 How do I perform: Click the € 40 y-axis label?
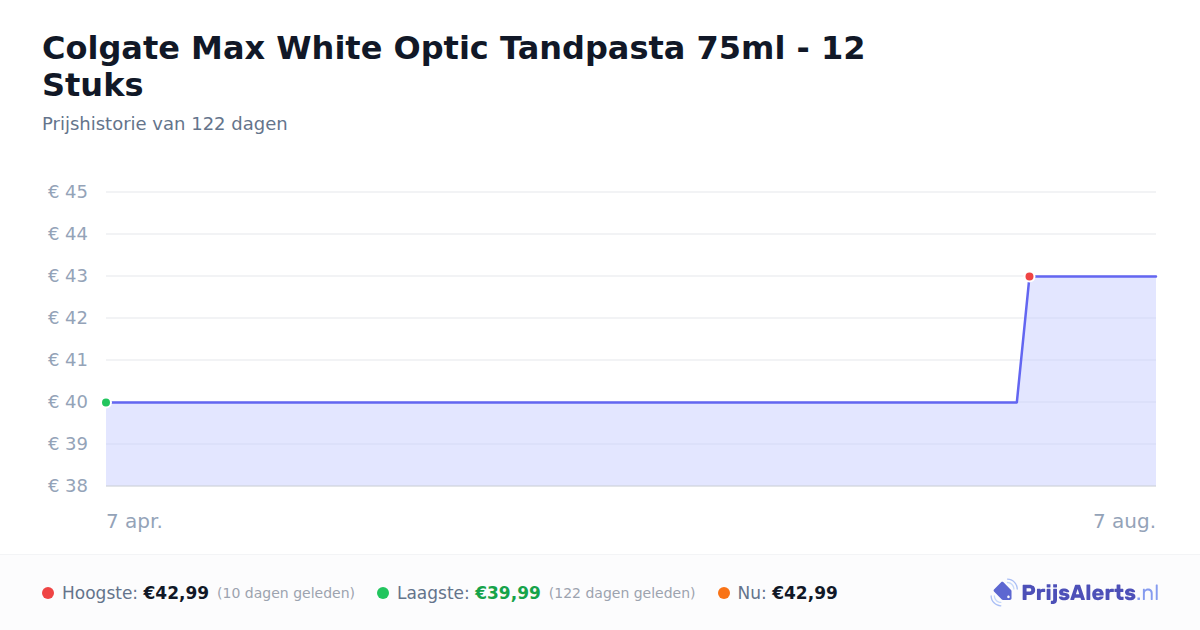click(68, 402)
